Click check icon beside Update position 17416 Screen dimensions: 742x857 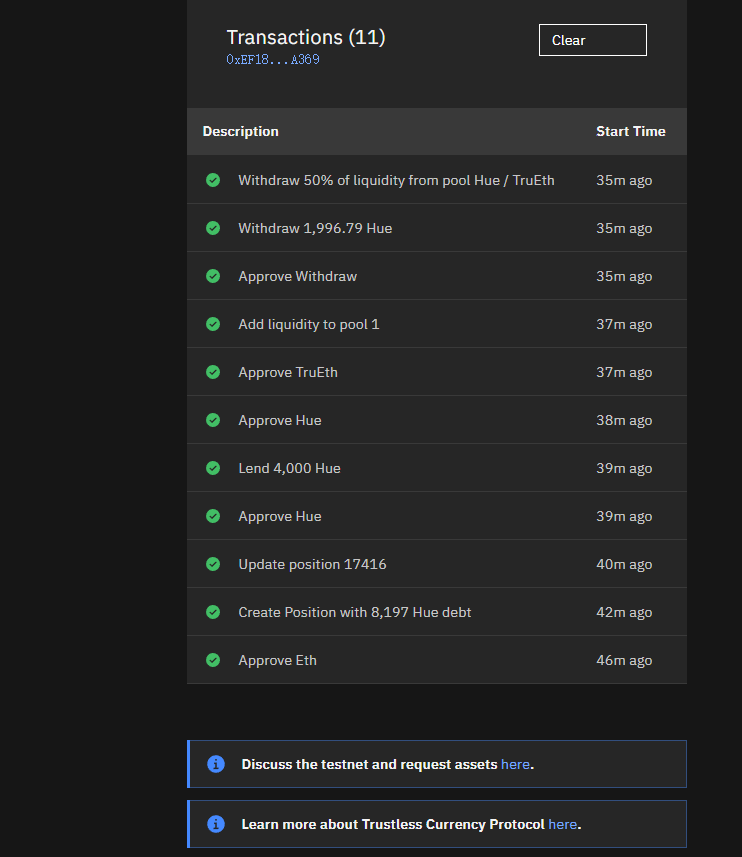[213, 564]
